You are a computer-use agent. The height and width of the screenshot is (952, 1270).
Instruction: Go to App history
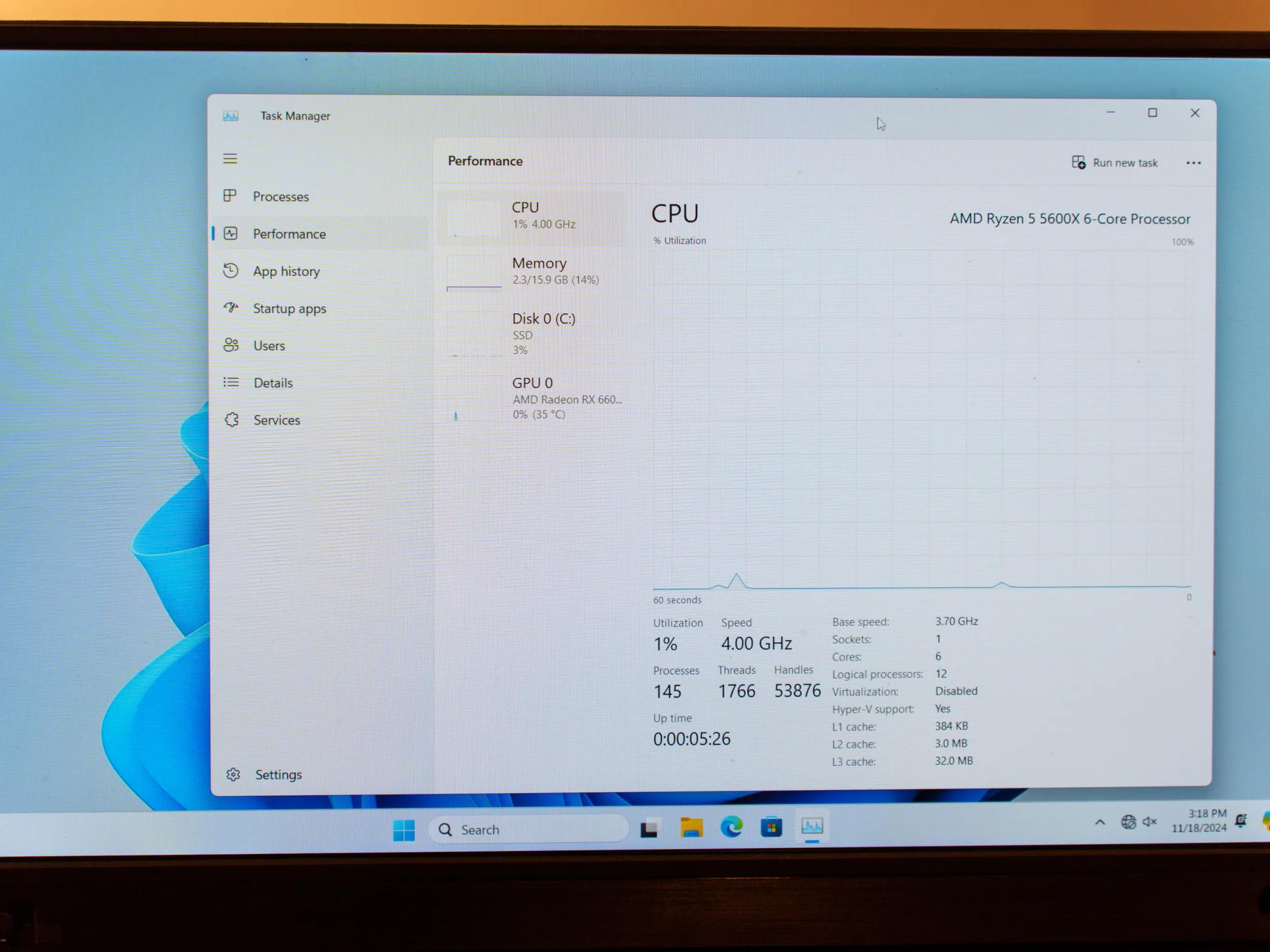pos(286,271)
